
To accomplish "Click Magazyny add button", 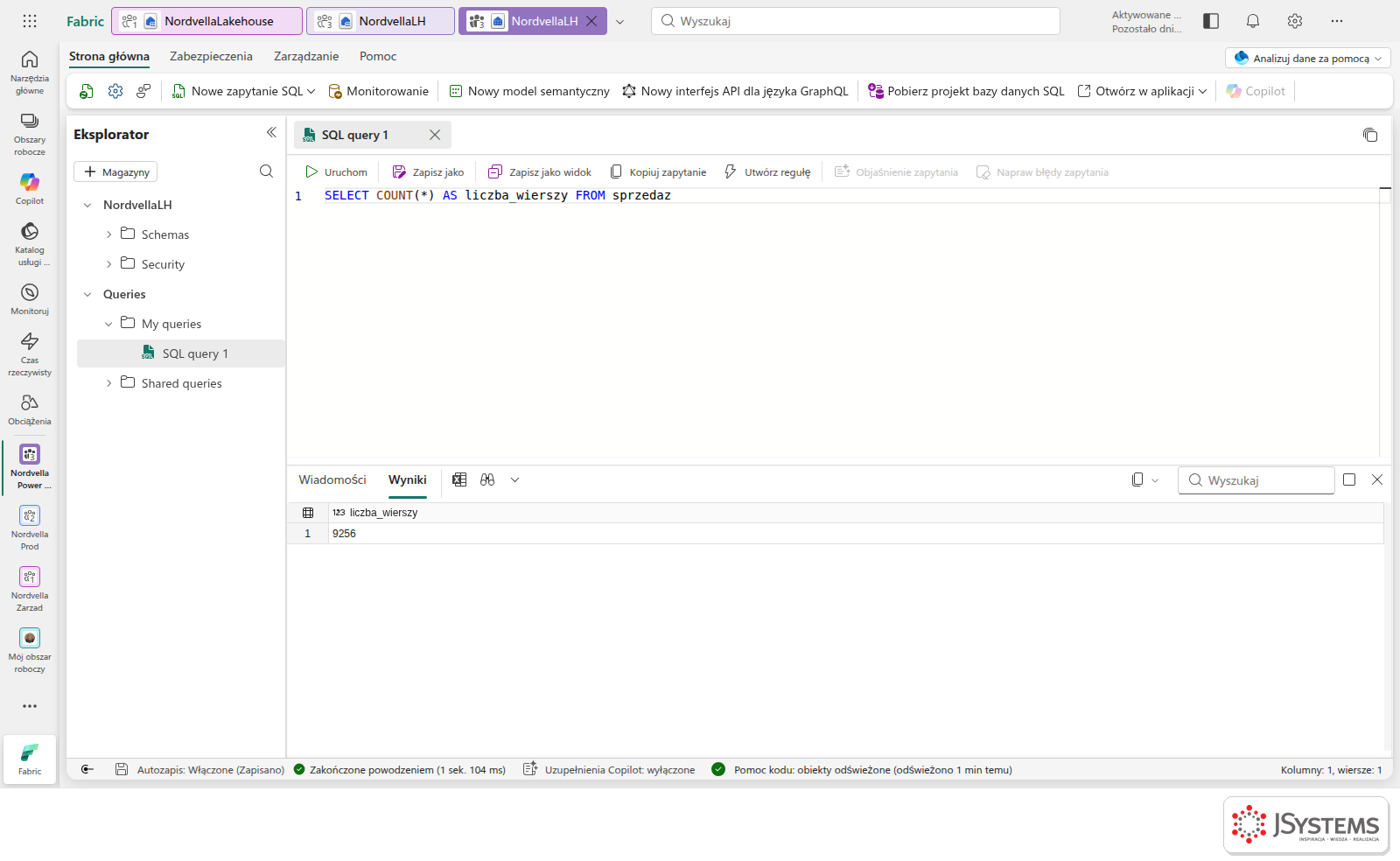I will click(115, 171).
